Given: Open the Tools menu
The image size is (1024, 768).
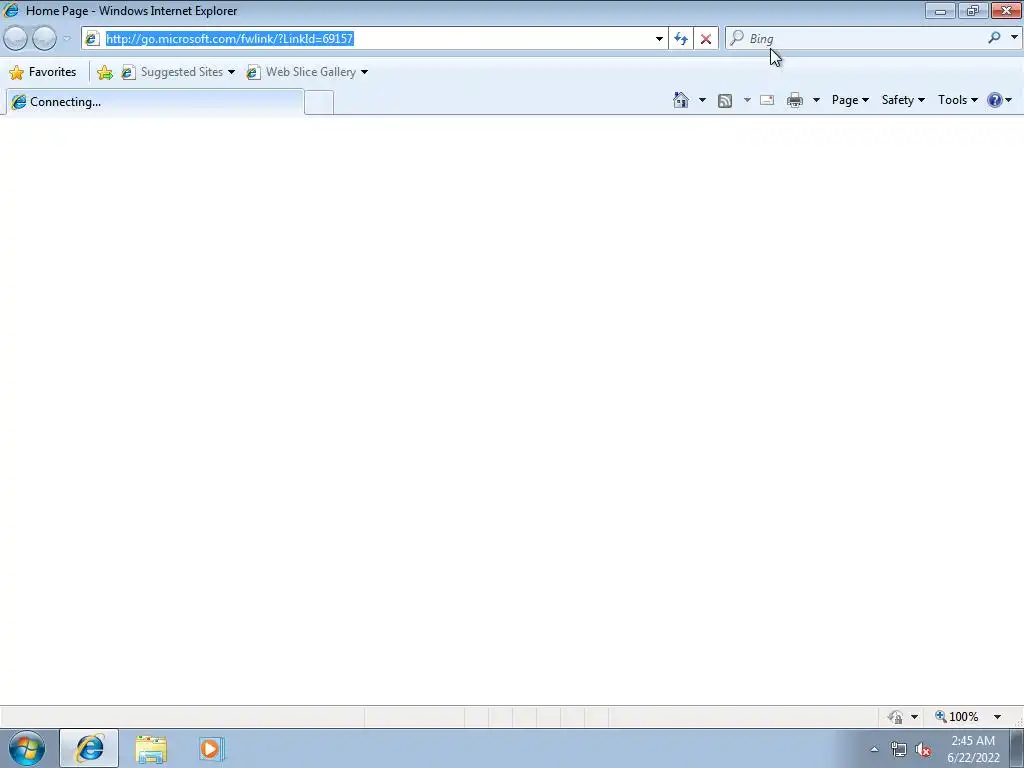Looking at the screenshot, I should tap(957, 100).
